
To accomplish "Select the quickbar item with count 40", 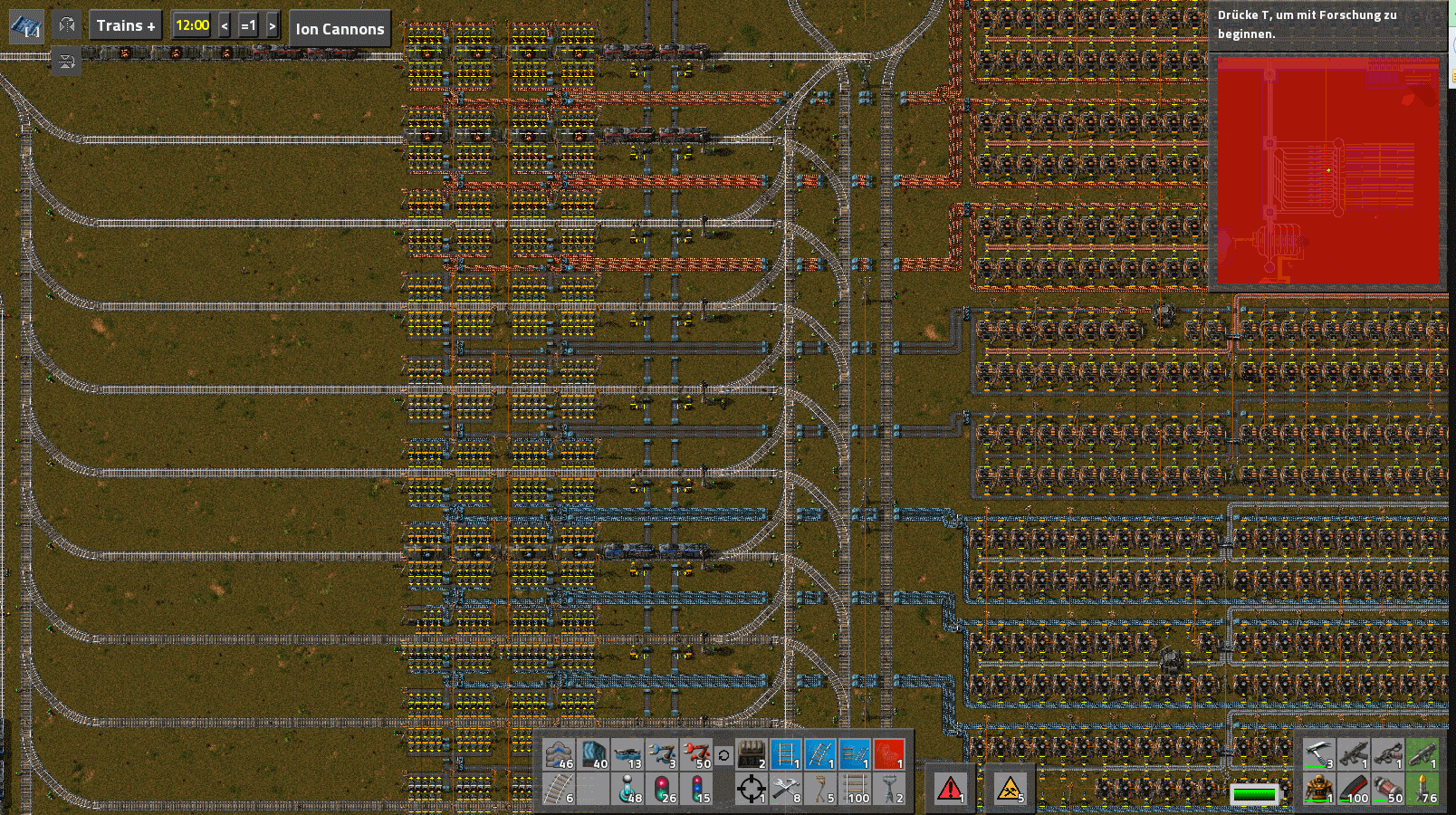I will (593, 754).
